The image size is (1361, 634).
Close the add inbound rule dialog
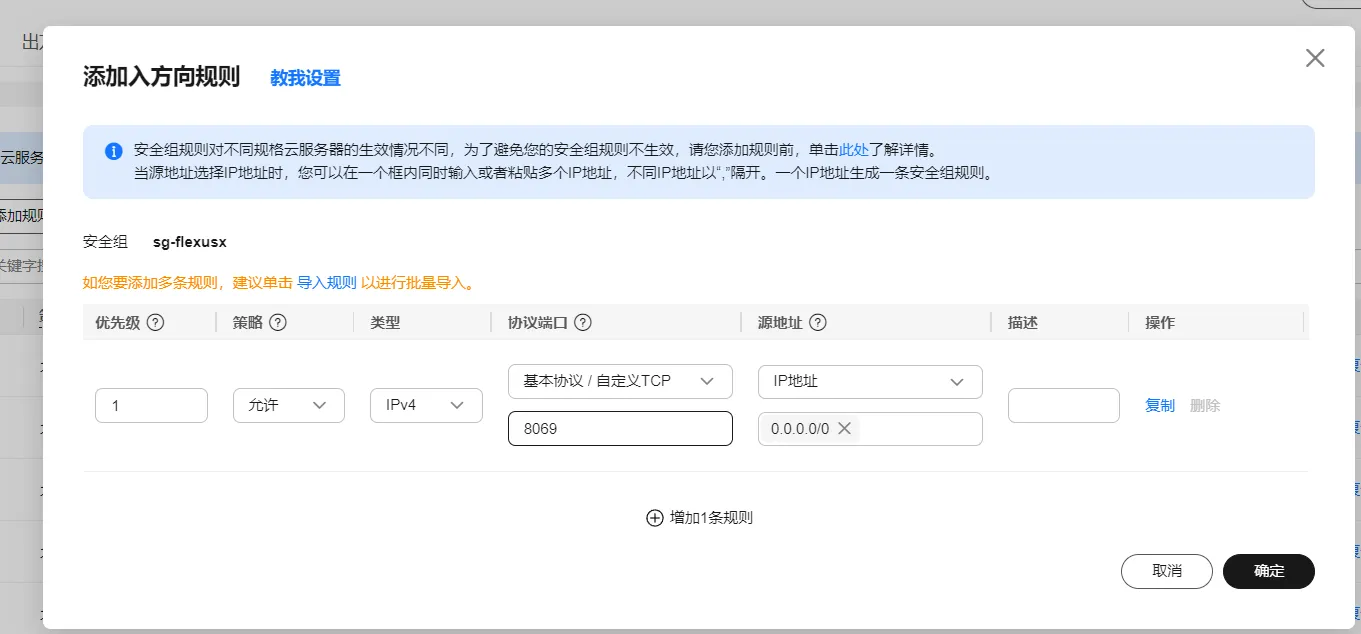[1315, 58]
